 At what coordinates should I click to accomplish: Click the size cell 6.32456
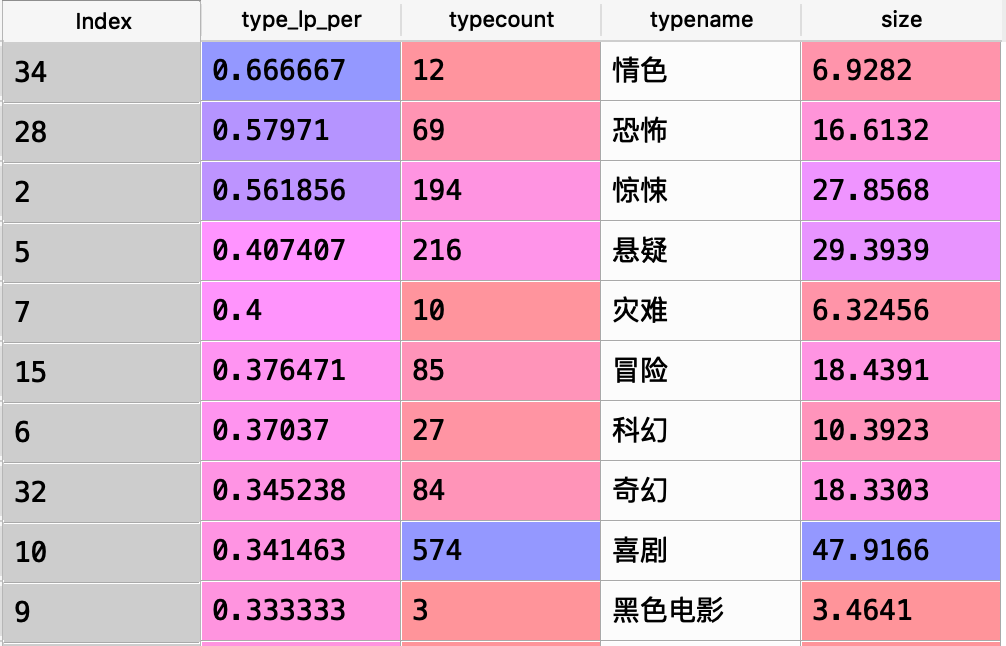click(x=901, y=311)
